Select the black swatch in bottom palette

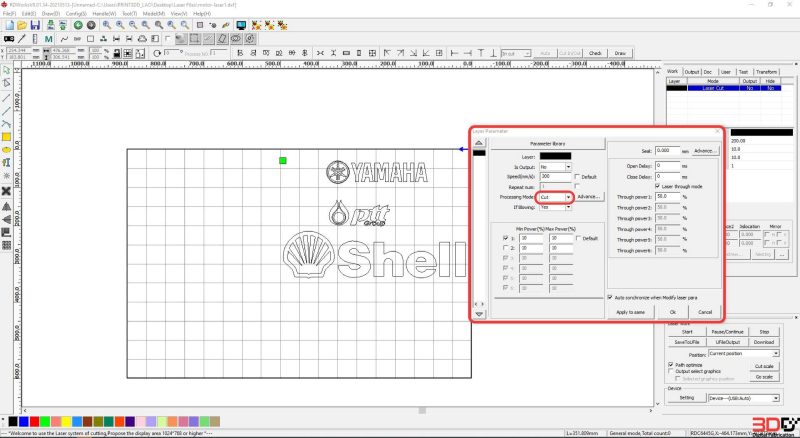click(x=13, y=422)
